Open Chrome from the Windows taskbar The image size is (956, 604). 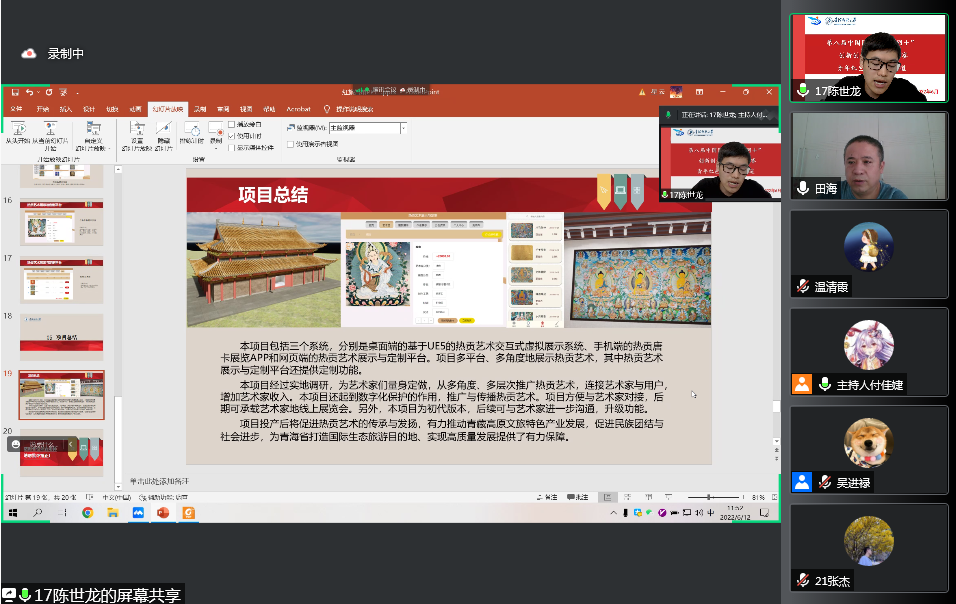[87, 513]
